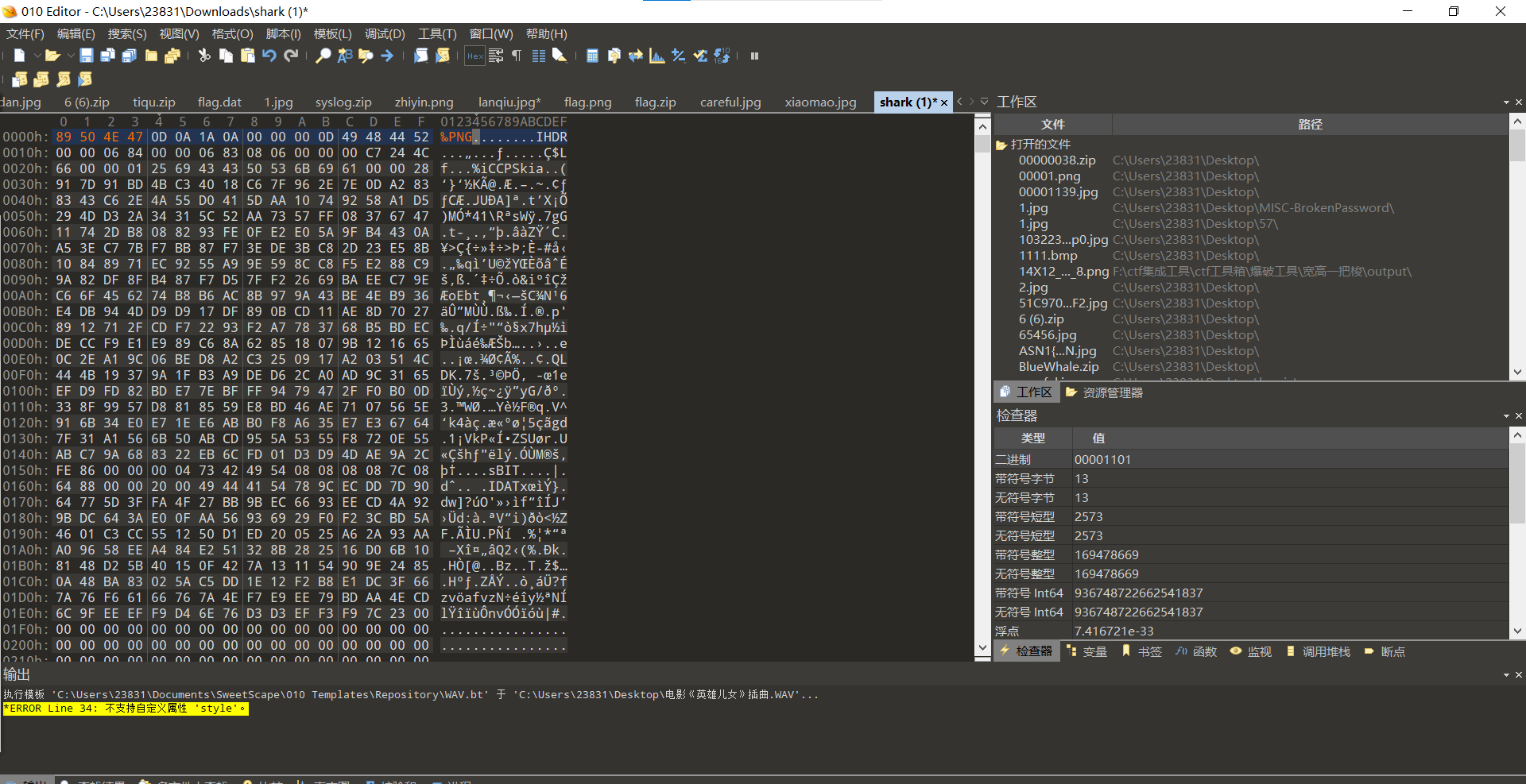The width and height of the screenshot is (1526, 784).
Task: Toggle the line wrap icon next to Hex
Action: click(x=496, y=56)
